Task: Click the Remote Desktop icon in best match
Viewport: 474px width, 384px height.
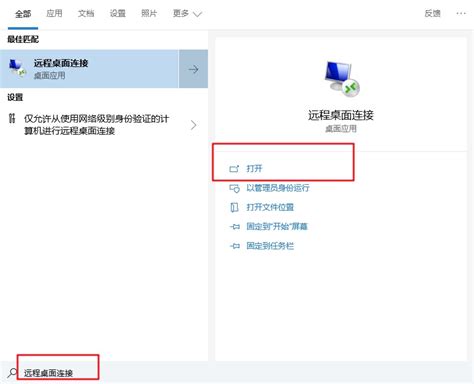Action: (17, 69)
